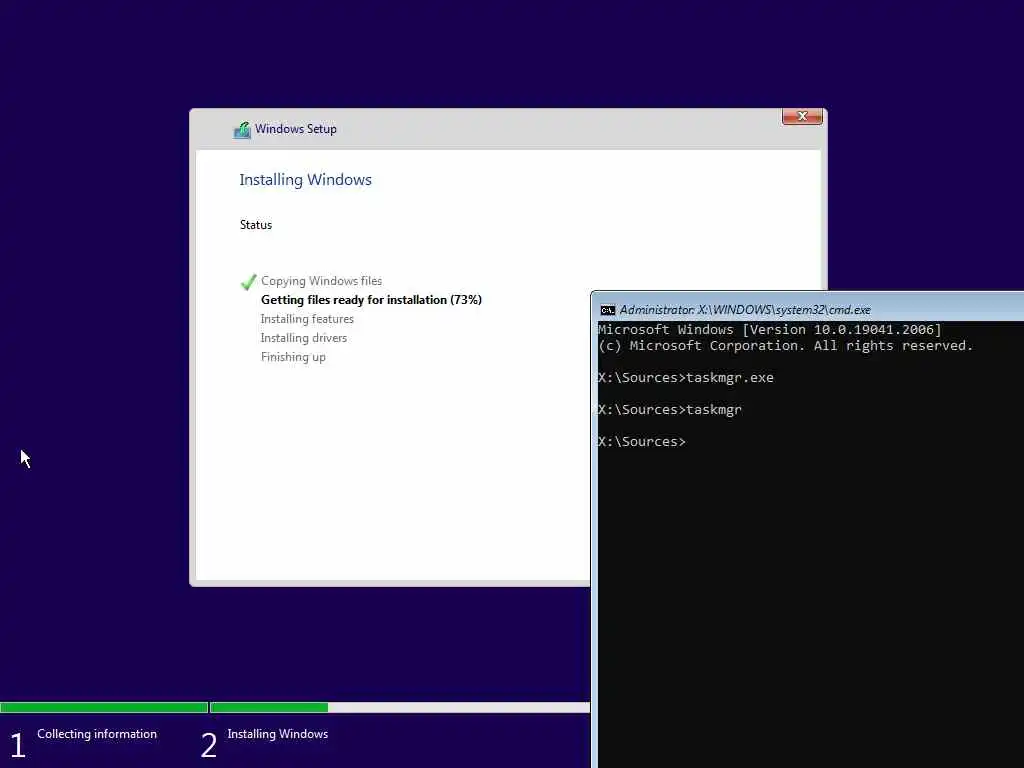Click the 'Installing features' status line
Image resolution: width=1024 pixels, height=768 pixels.
[307, 319]
